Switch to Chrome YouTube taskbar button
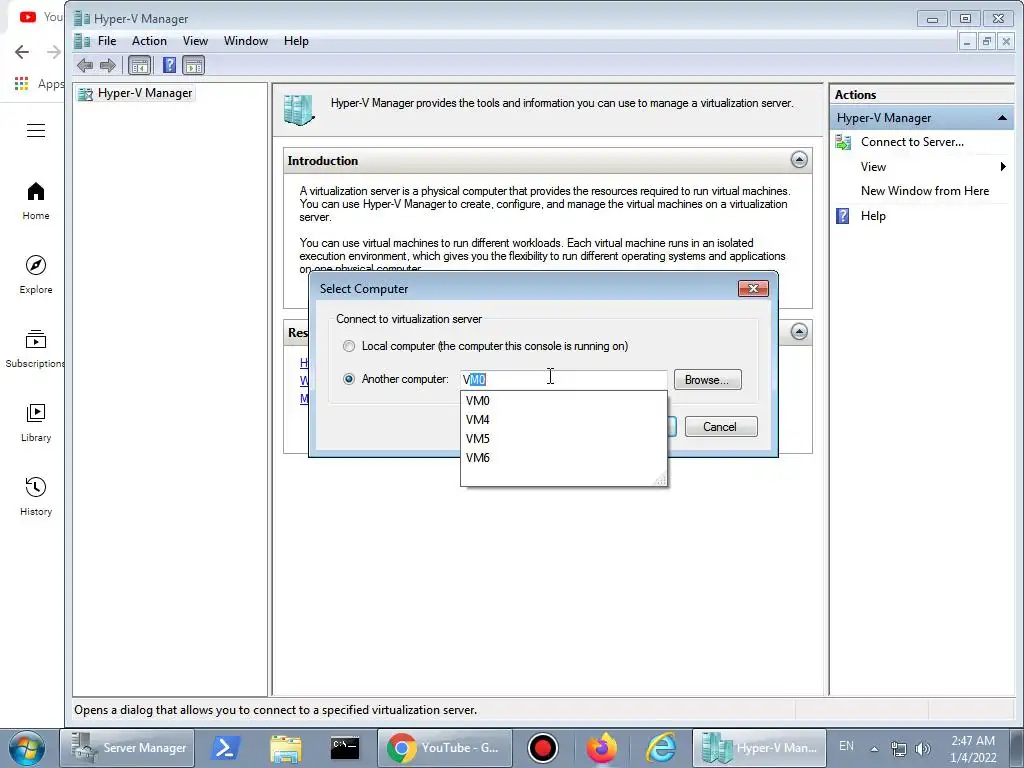 point(443,748)
